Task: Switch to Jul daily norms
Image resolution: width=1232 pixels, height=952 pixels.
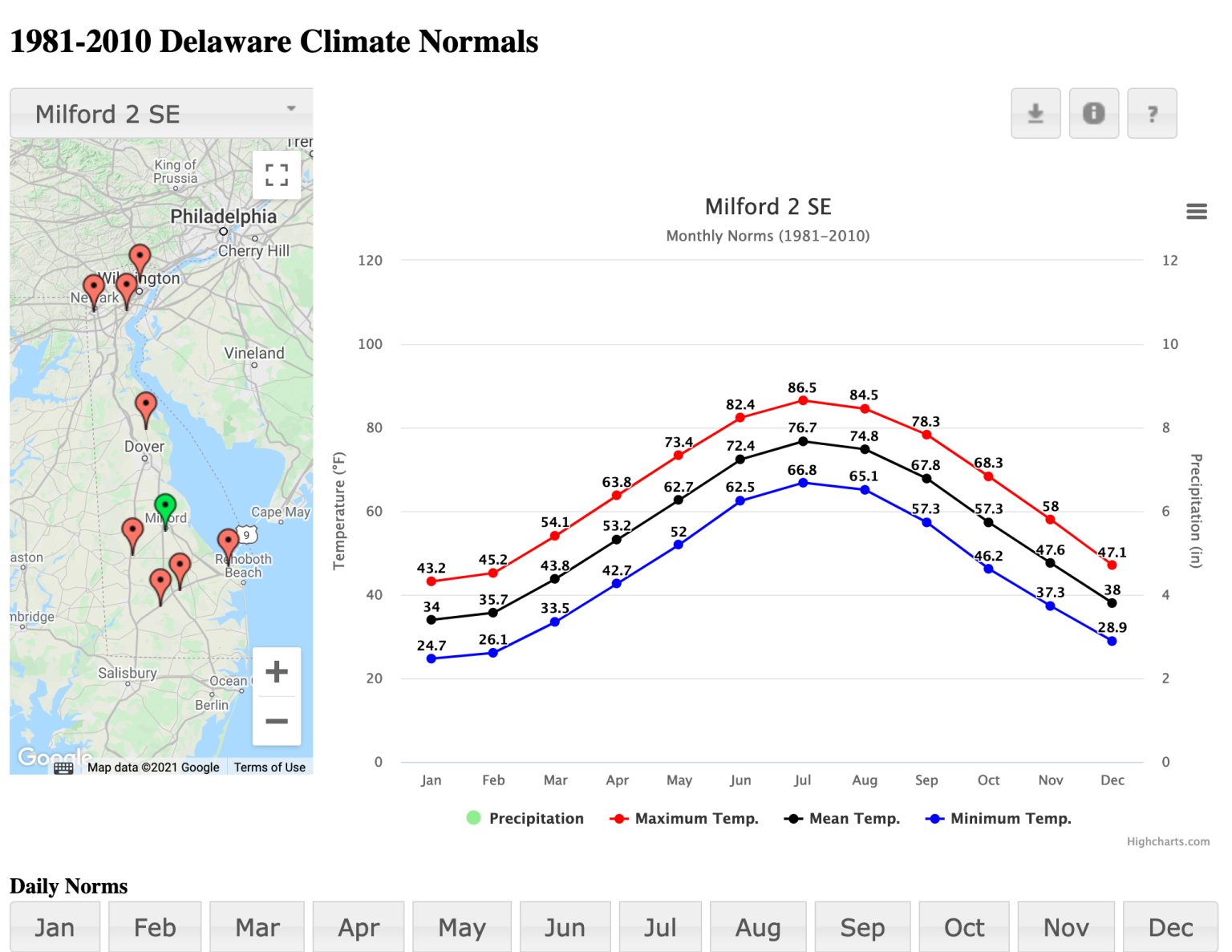Action: pyautogui.click(x=660, y=926)
